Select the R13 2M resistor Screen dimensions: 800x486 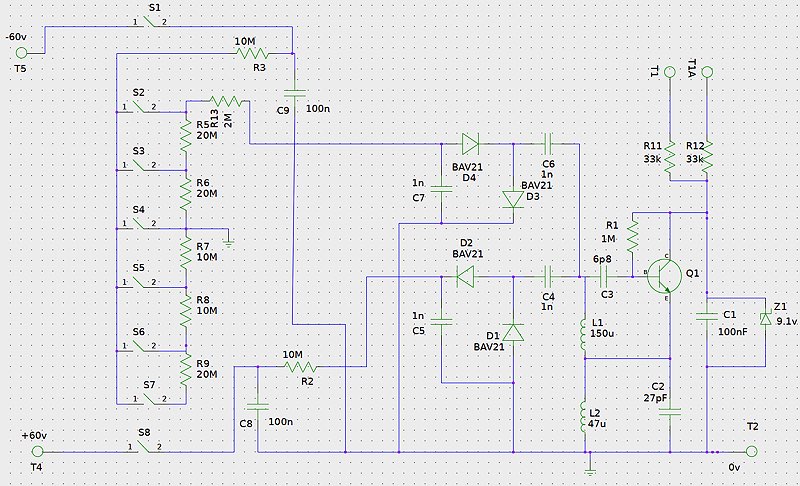coord(228,100)
